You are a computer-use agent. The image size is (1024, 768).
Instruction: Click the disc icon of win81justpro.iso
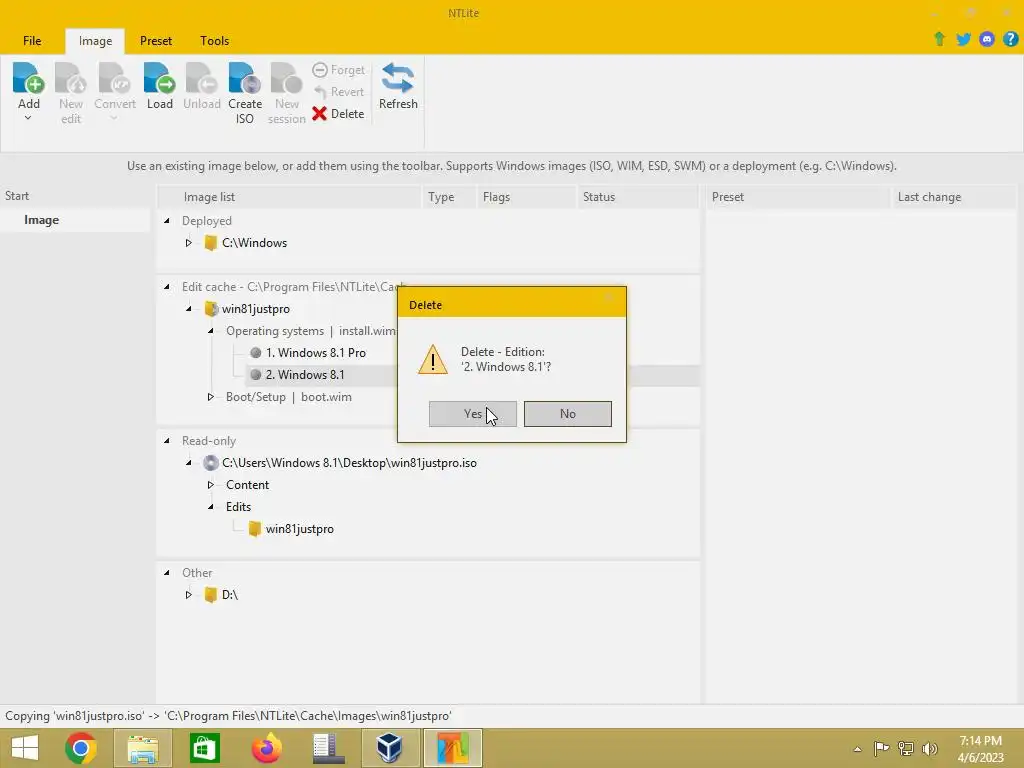click(210, 463)
